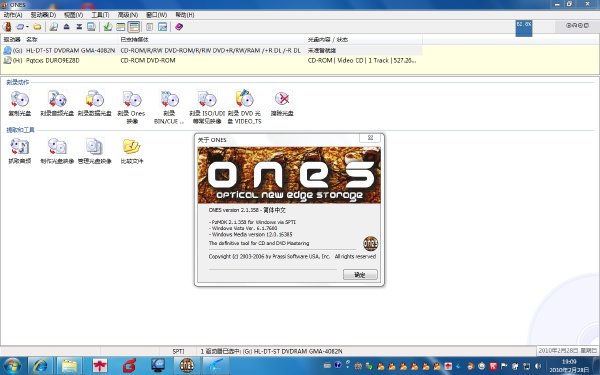600x375 pixels.
Task: Launch 擦除光盘 erase disc action
Action: point(282,103)
